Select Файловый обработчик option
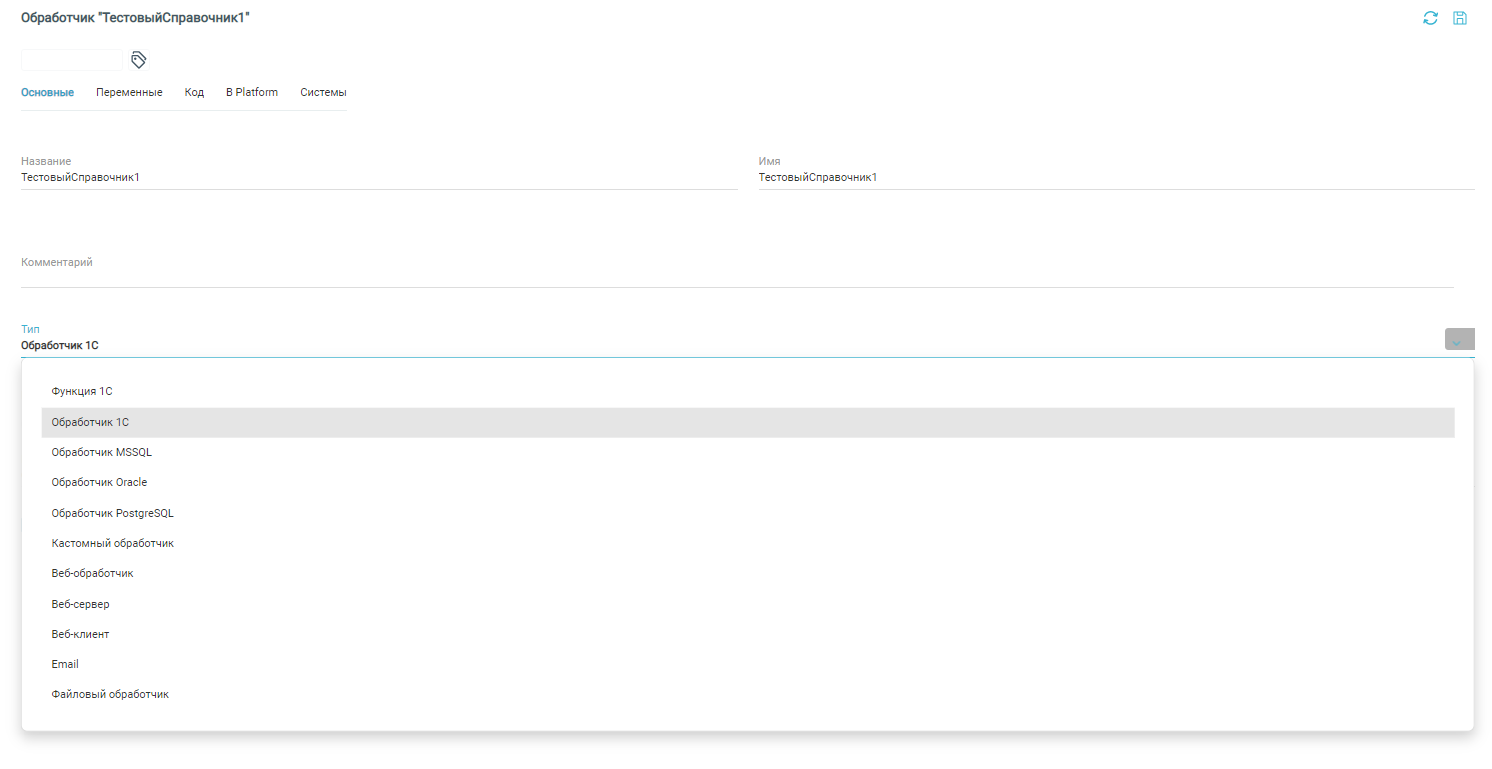1492x769 pixels. 110,694
